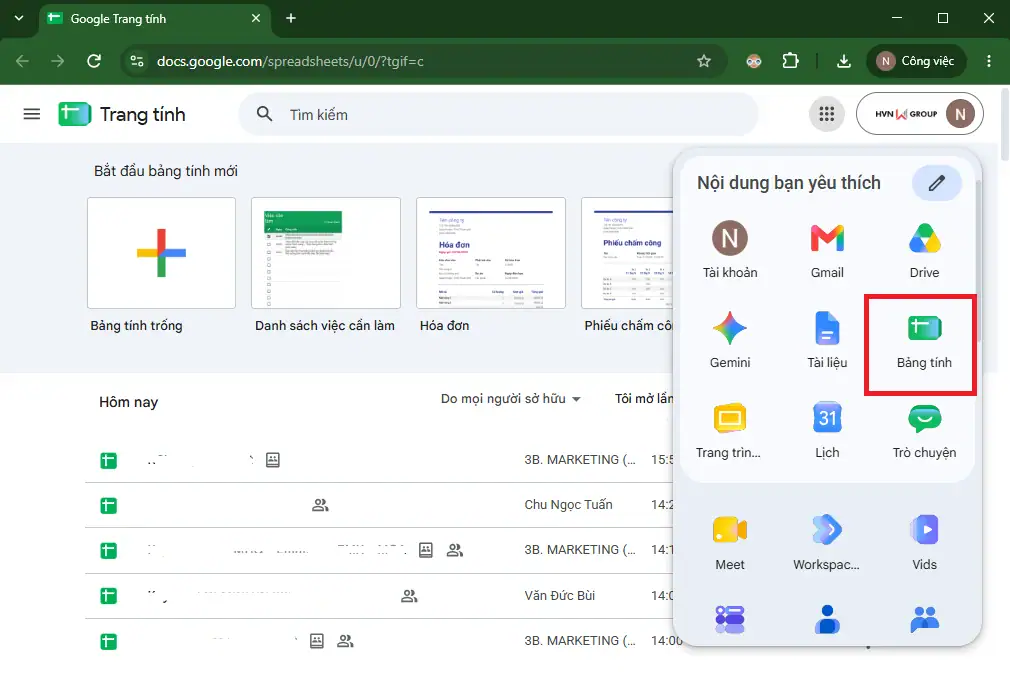Image resolution: width=1010 pixels, height=680 pixels.
Task: Click the pencil edit favorites button
Action: coord(937,183)
